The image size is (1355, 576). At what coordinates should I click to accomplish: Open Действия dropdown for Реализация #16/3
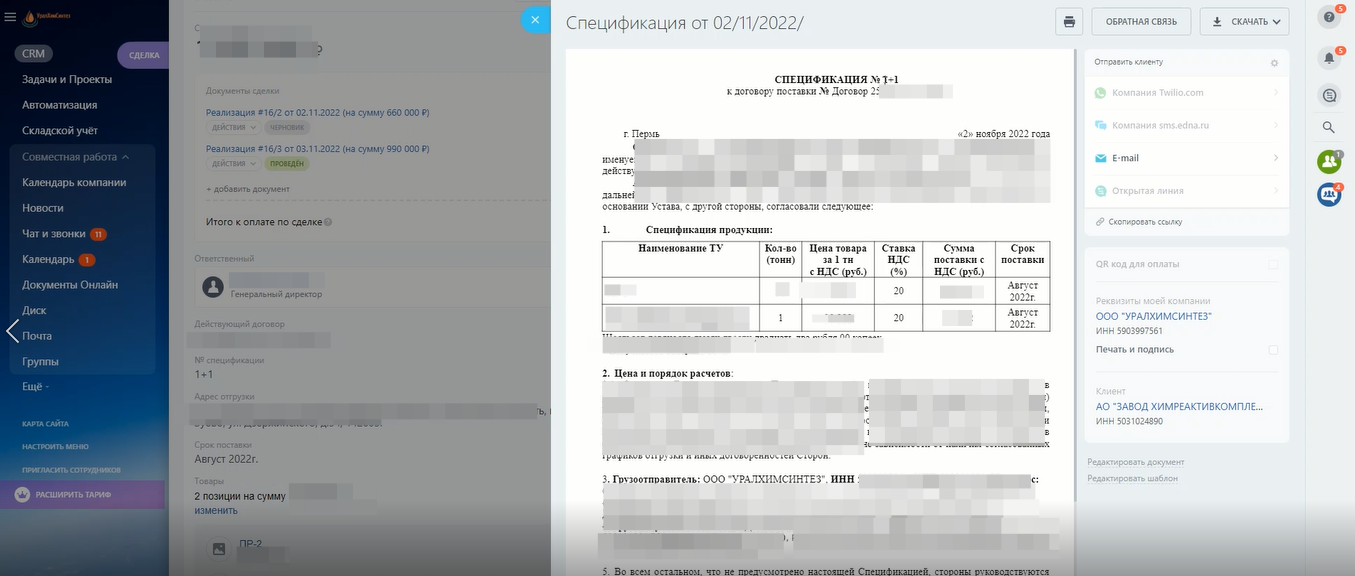(234, 164)
